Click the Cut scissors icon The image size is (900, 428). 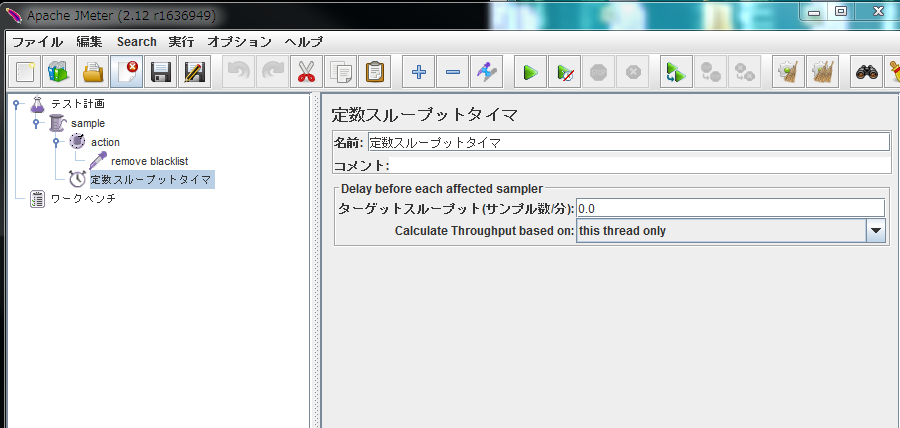click(307, 72)
